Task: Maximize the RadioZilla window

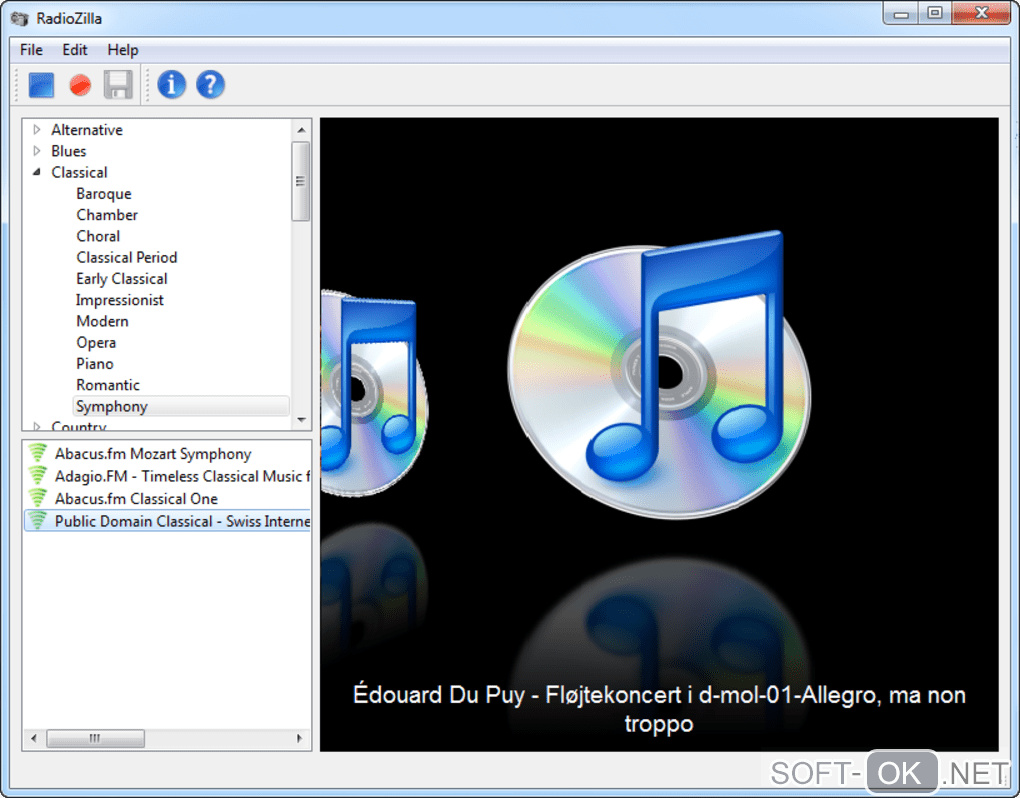Action: click(x=935, y=14)
